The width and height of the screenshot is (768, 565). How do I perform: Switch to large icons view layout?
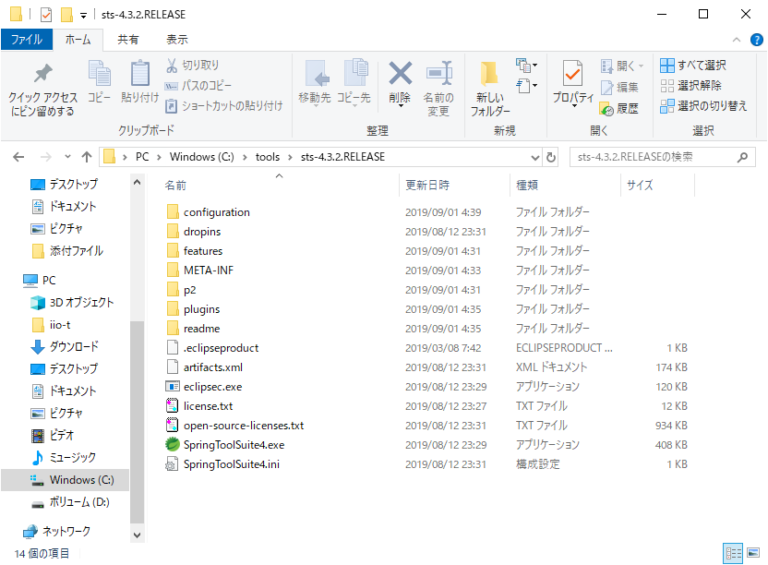pyautogui.click(x=753, y=554)
